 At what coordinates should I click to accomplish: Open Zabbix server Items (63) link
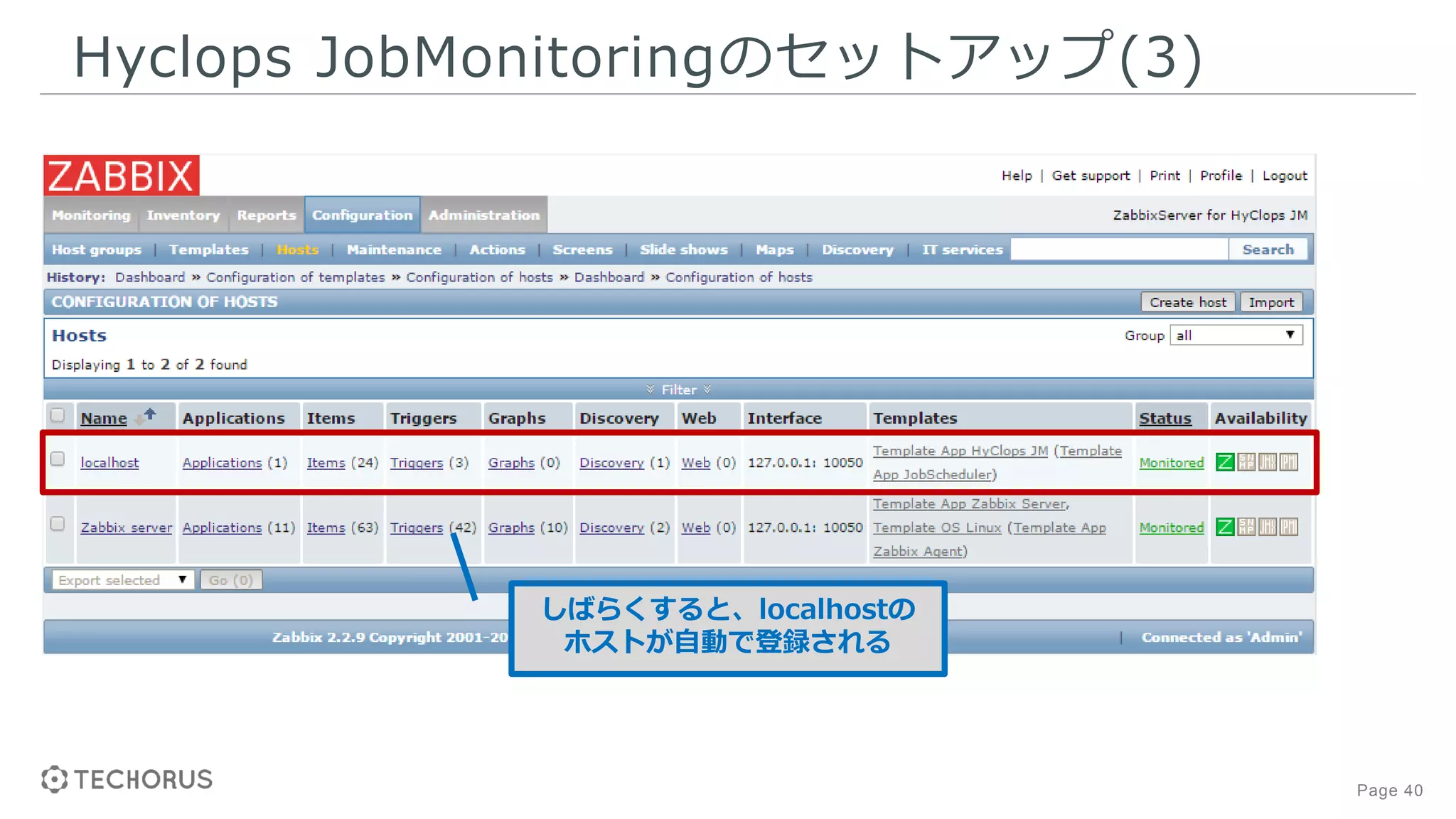326,528
